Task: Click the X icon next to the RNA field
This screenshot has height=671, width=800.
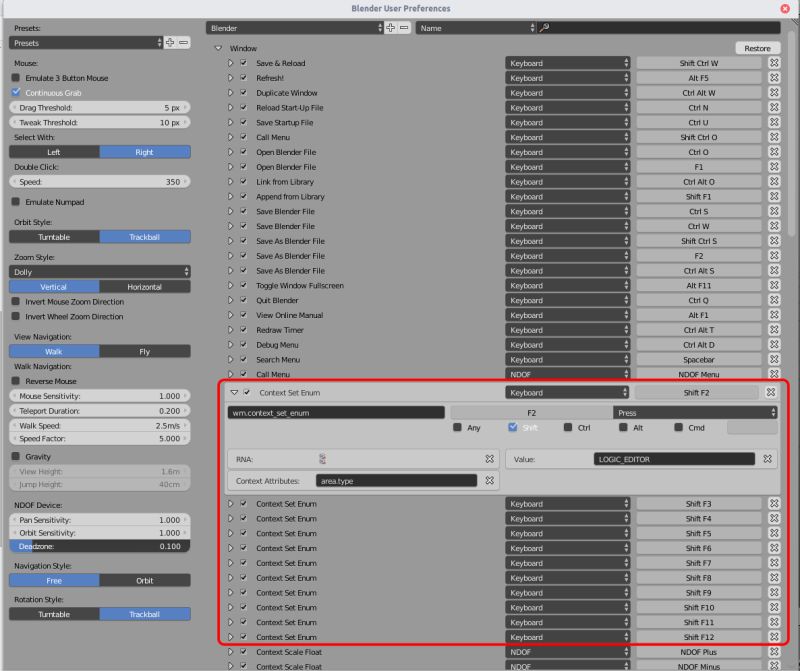Action: coord(489,459)
